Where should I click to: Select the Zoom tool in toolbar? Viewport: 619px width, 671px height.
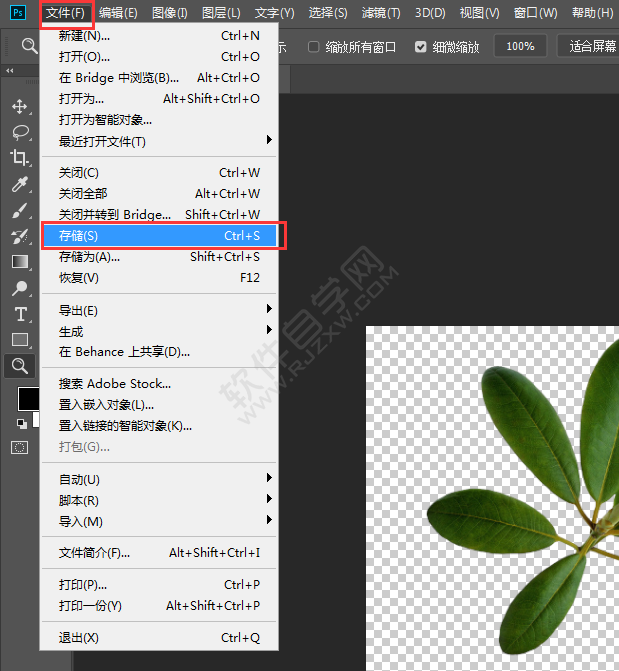(20, 366)
